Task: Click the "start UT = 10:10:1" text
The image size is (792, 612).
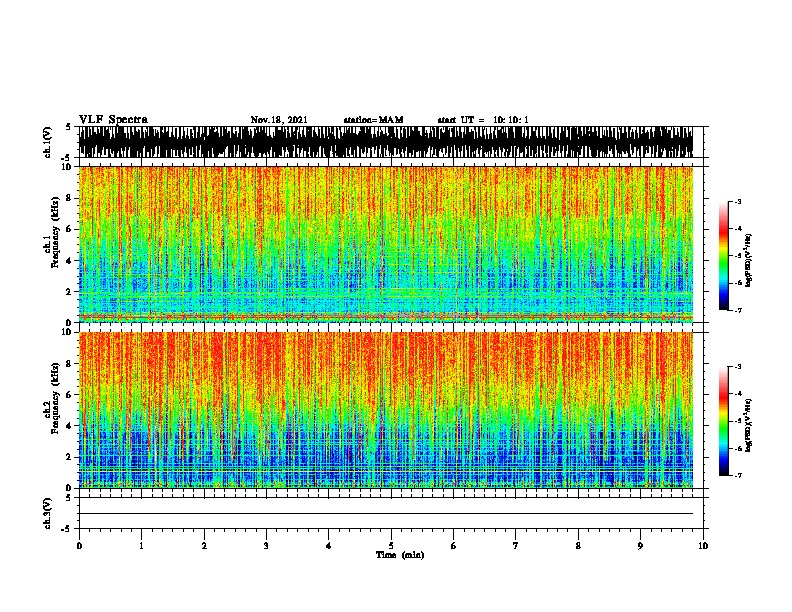Action: [x=483, y=120]
